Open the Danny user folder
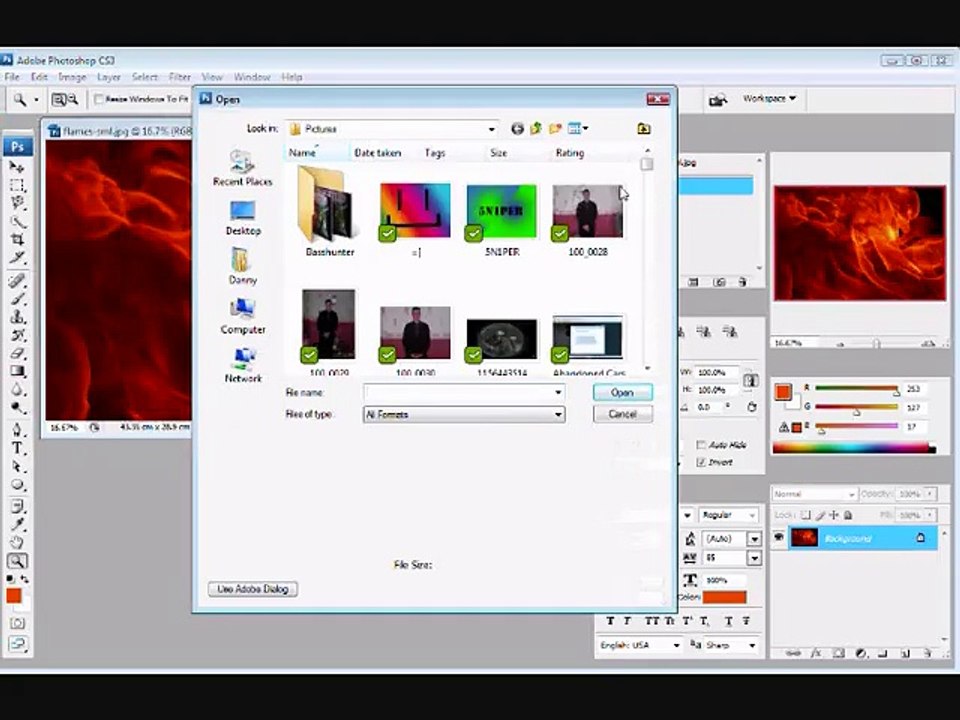This screenshot has width=960, height=720. click(x=242, y=266)
